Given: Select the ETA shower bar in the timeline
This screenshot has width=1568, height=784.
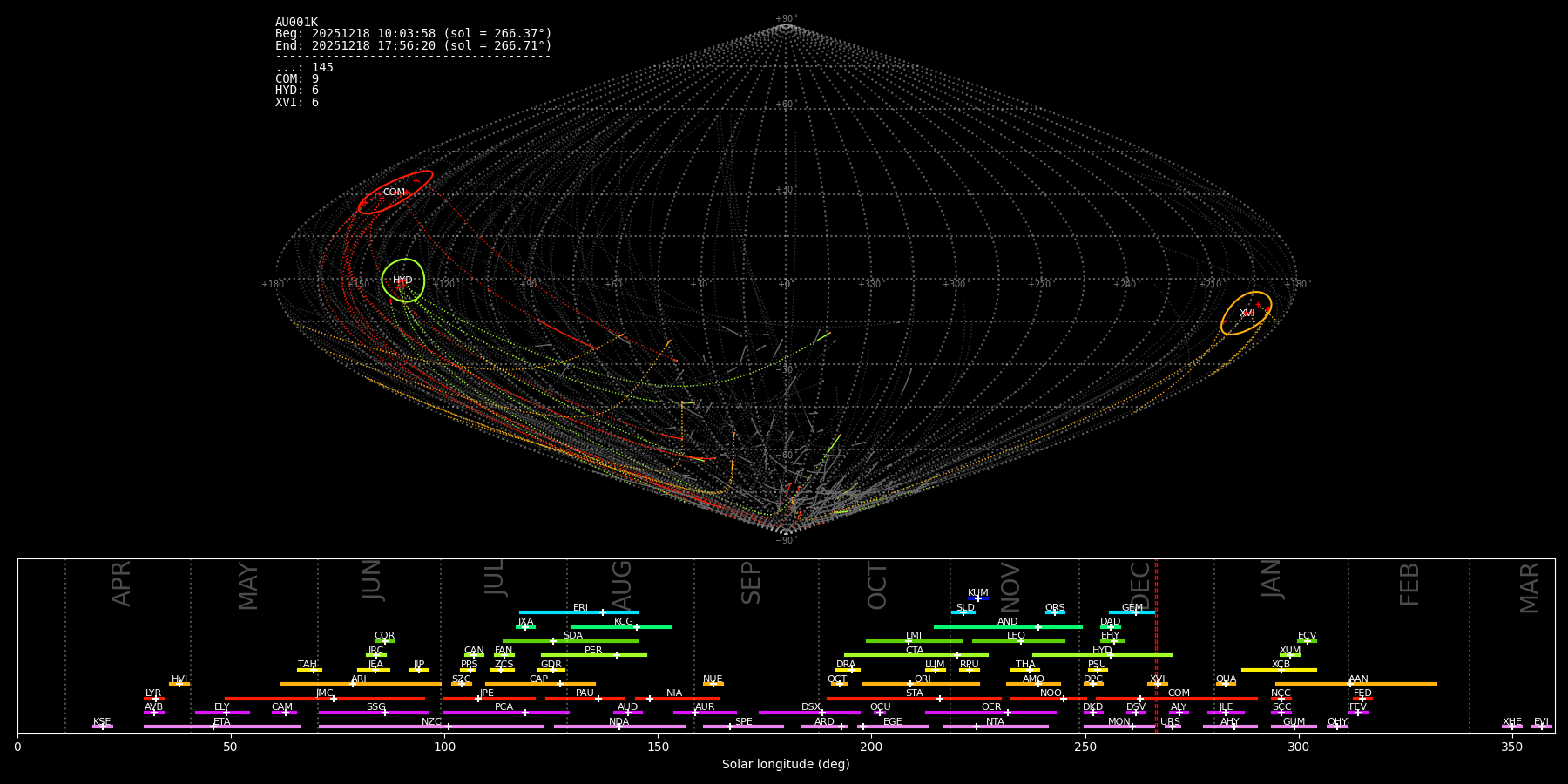Looking at the screenshot, I should point(222,727).
